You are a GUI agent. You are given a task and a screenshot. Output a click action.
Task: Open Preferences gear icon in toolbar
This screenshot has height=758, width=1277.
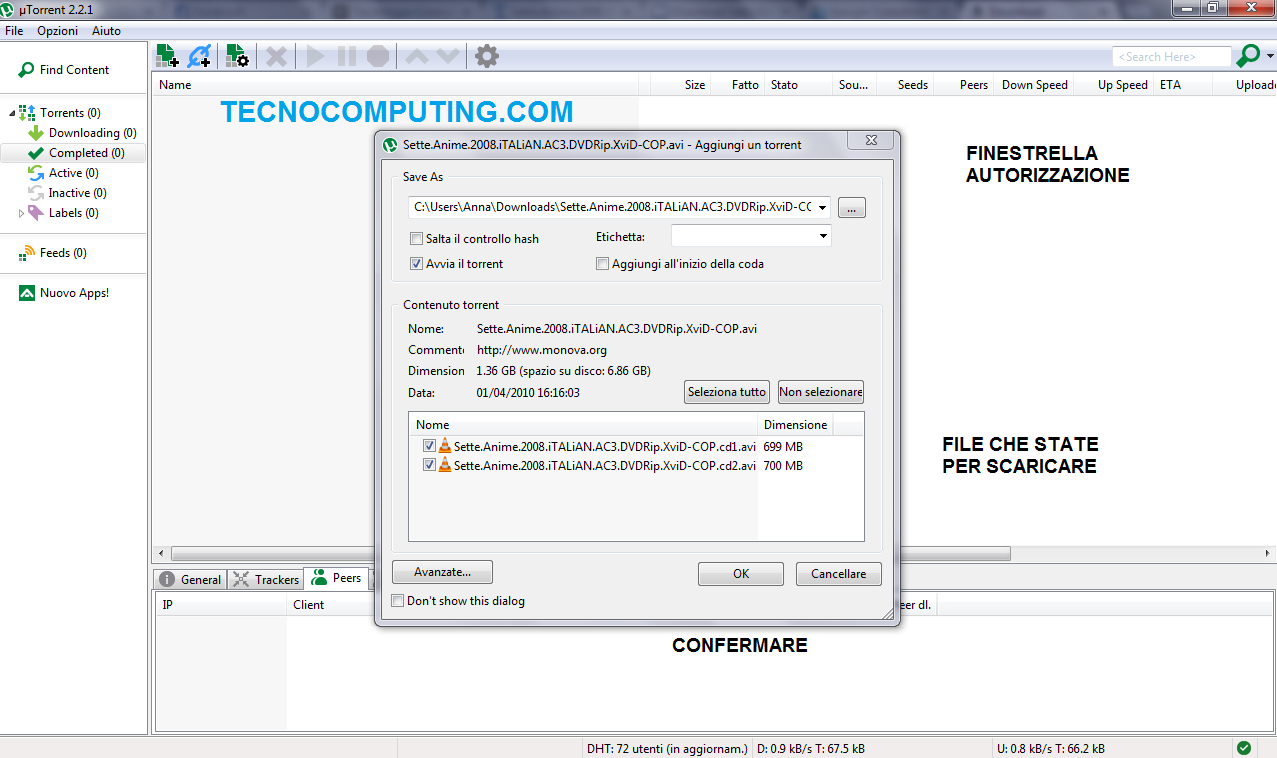pos(486,56)
